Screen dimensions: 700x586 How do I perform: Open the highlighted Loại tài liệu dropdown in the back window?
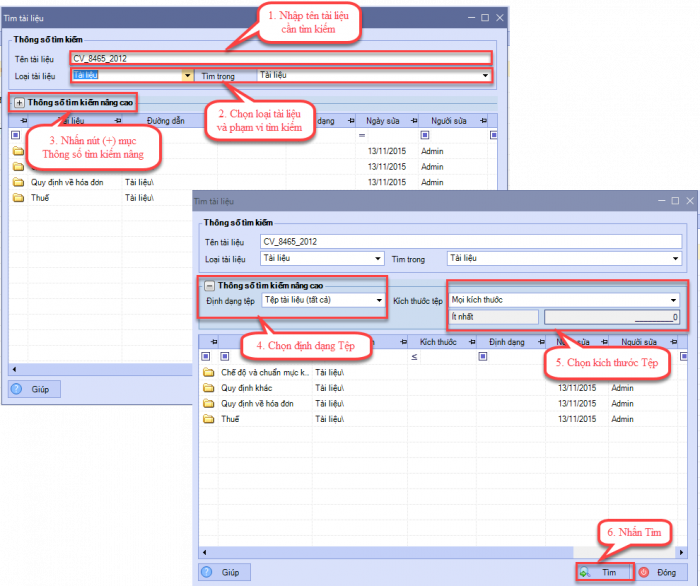click(187, 75)
